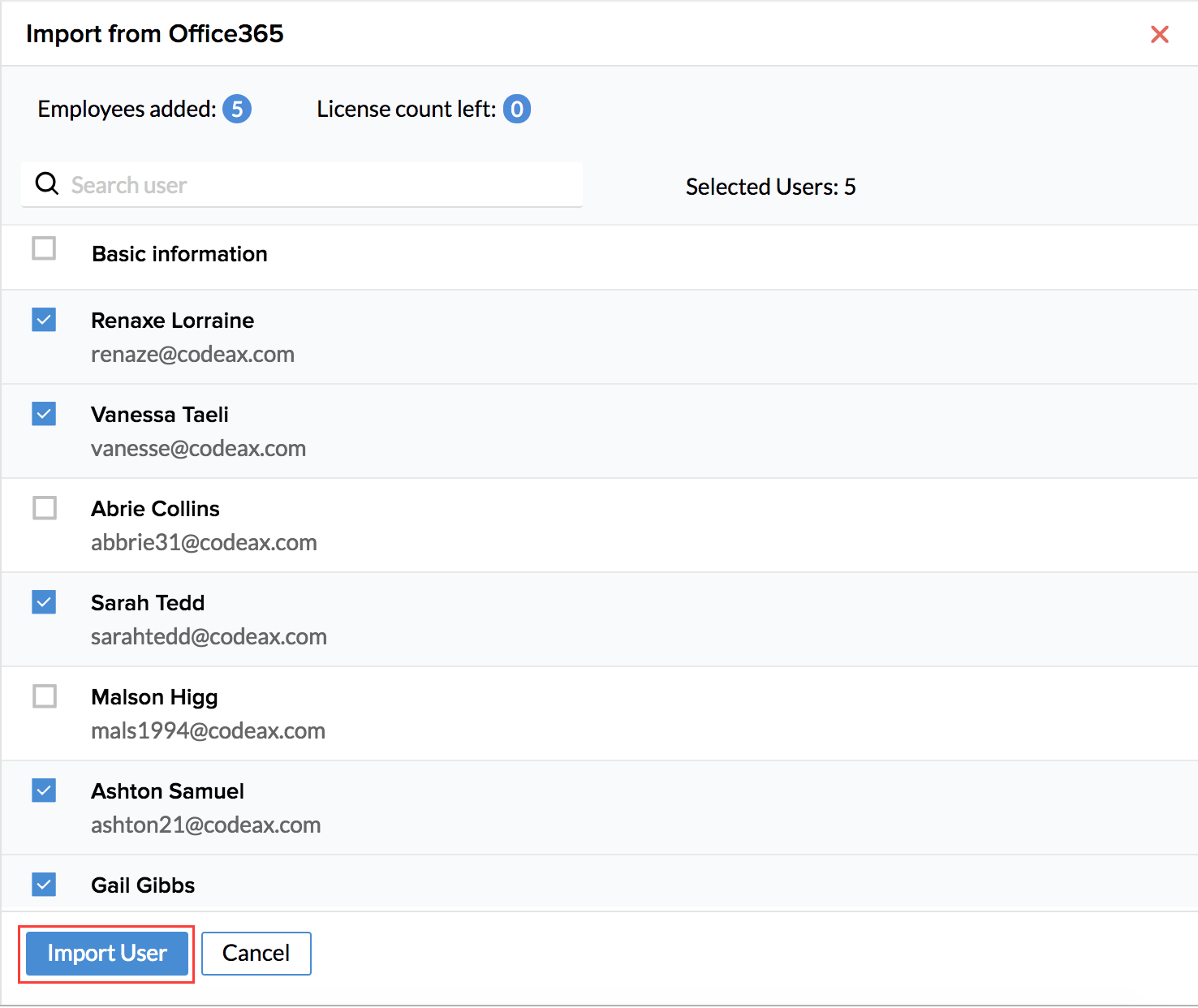Untick Ashton Samuel's checkbox
Image resolution: width=1198 pixels, height=1008 pixels.
point(44,790)
